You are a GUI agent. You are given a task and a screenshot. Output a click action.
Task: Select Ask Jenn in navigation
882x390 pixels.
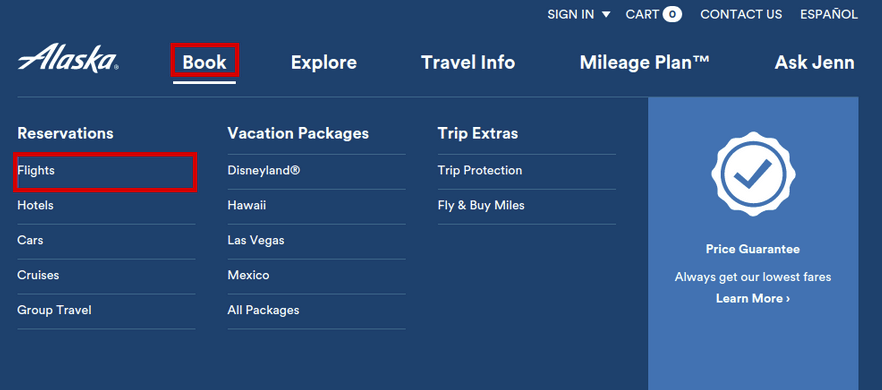[814, 62]
